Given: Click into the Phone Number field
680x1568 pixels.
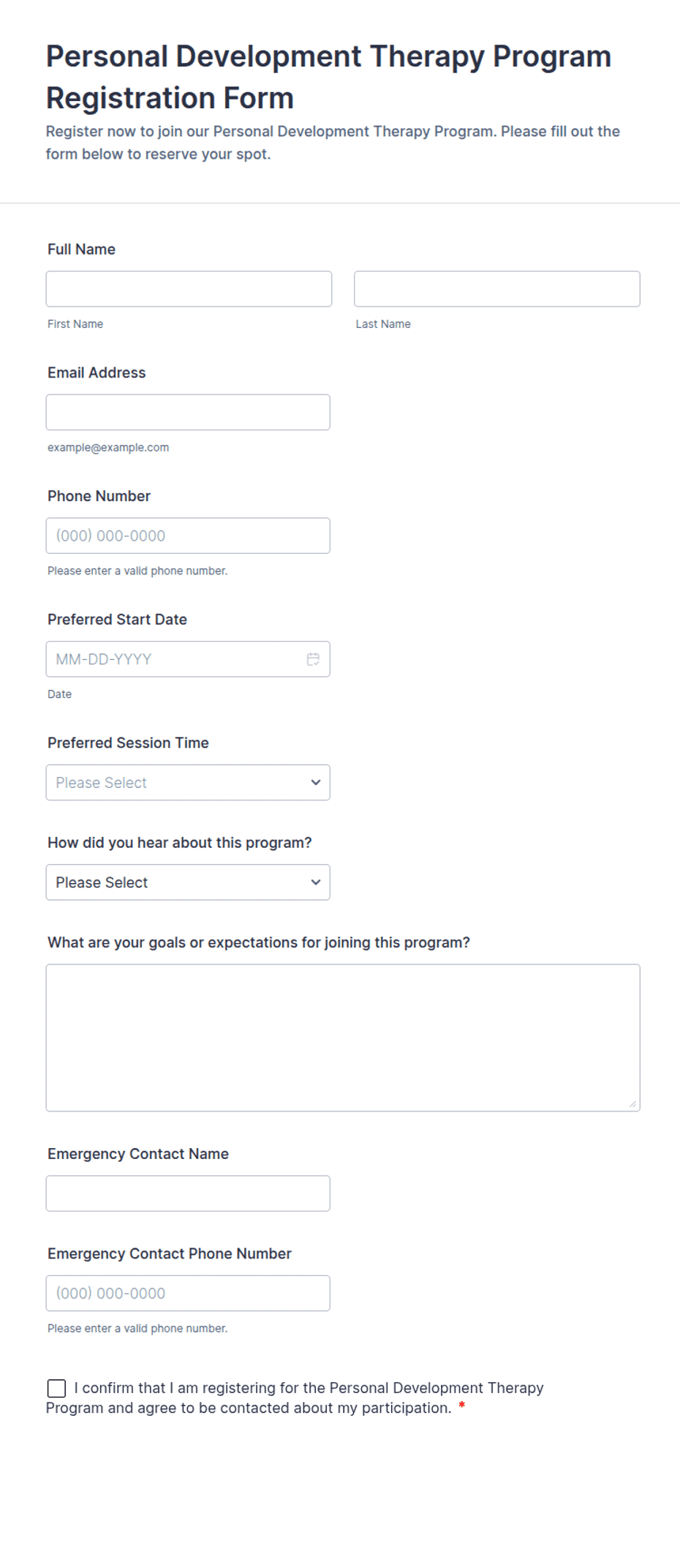Looking at the screenshot, I should [x=188, y=536].
